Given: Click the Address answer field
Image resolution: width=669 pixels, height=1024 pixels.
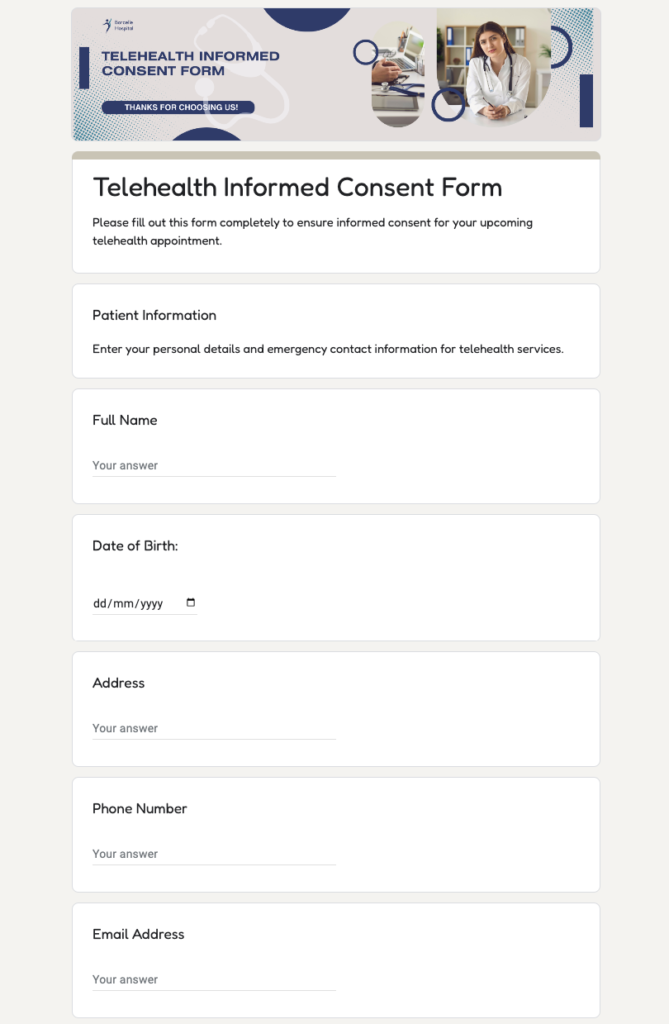Looking at the screenshot, I should click(x=213, y=728).
